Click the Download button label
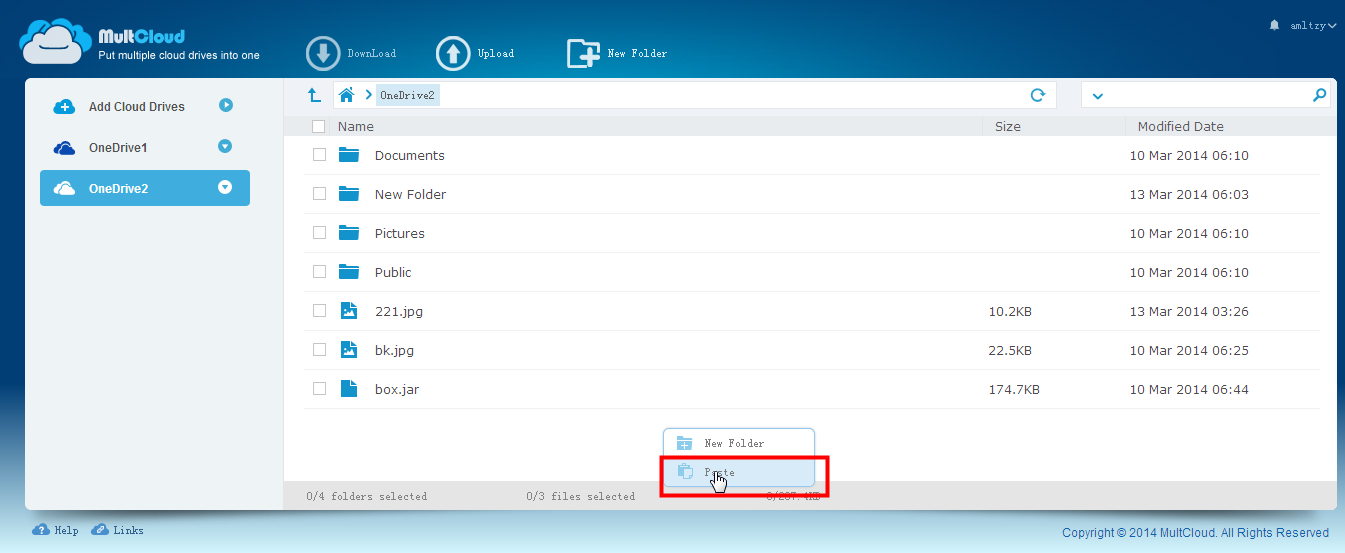 (x=372, y=54)
